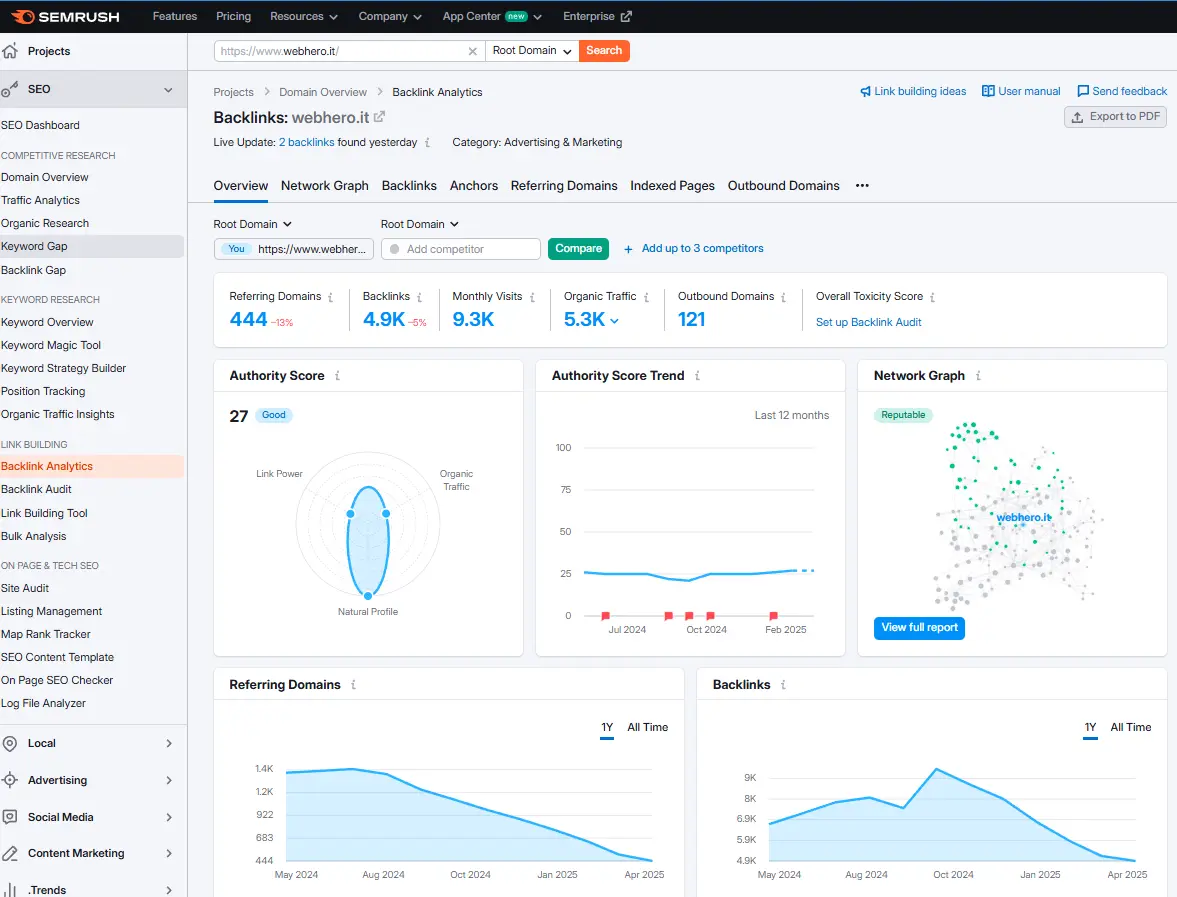Click Network Graph info icon
The image size is (1177, 897).
pos(978,375)
